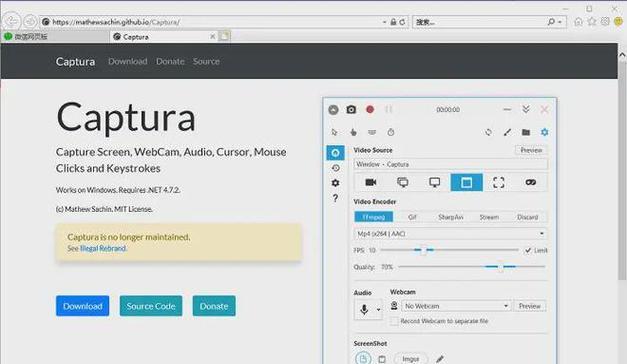The width and height of the screenshot is (627, 364).
Task: Click the teal Donate button
Action: click(x=214, y=306)
